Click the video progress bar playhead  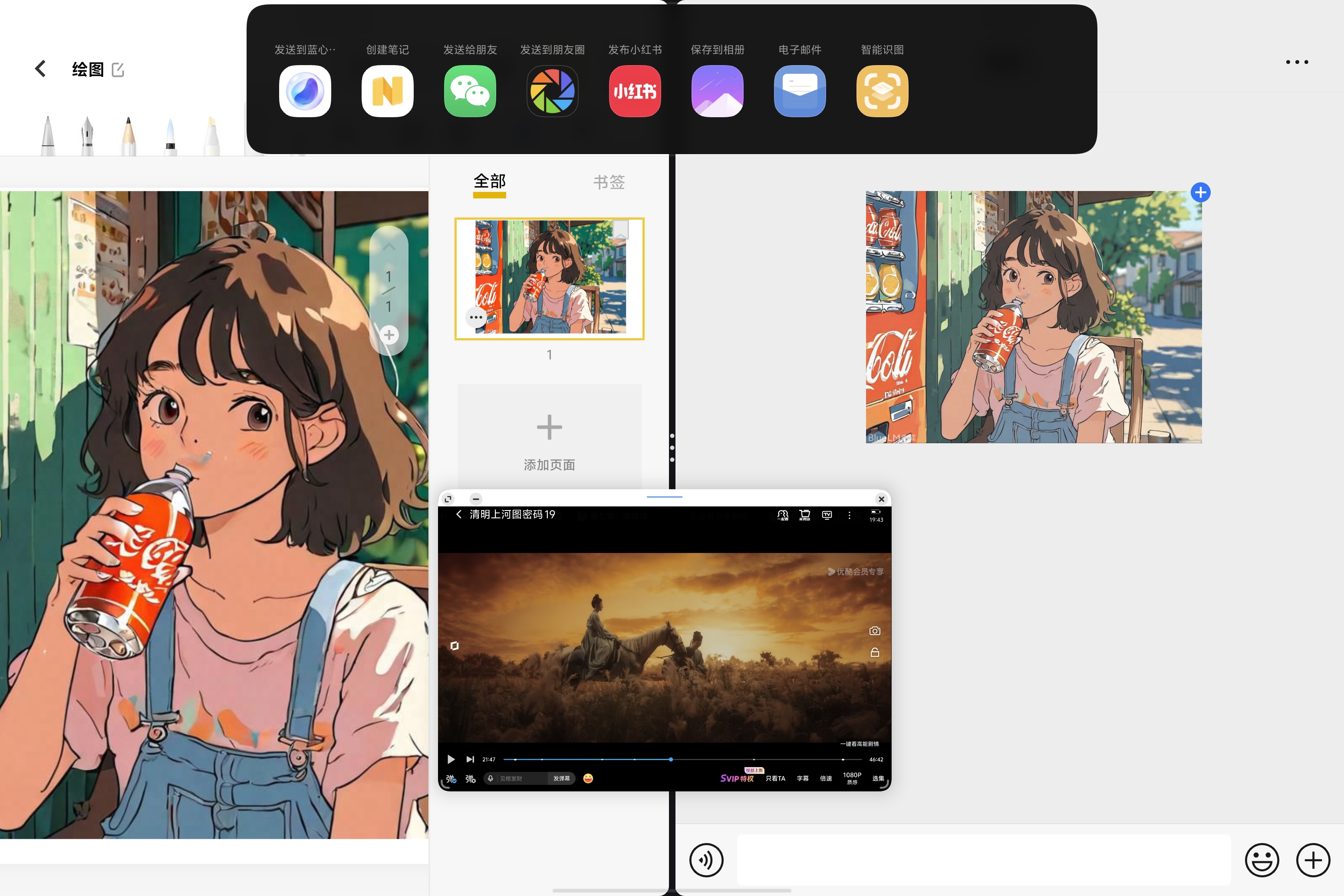tap(671, 759)
